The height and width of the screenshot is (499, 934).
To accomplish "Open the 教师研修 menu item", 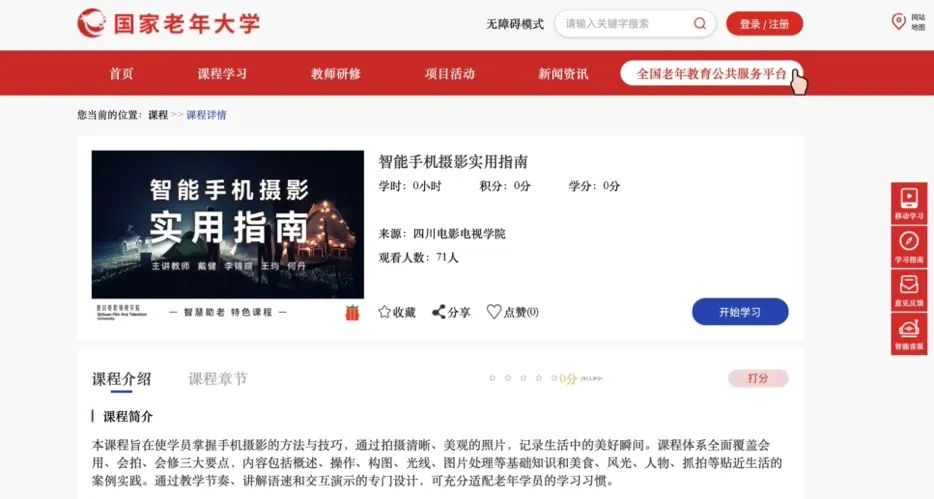I will (x=336, y=74).
